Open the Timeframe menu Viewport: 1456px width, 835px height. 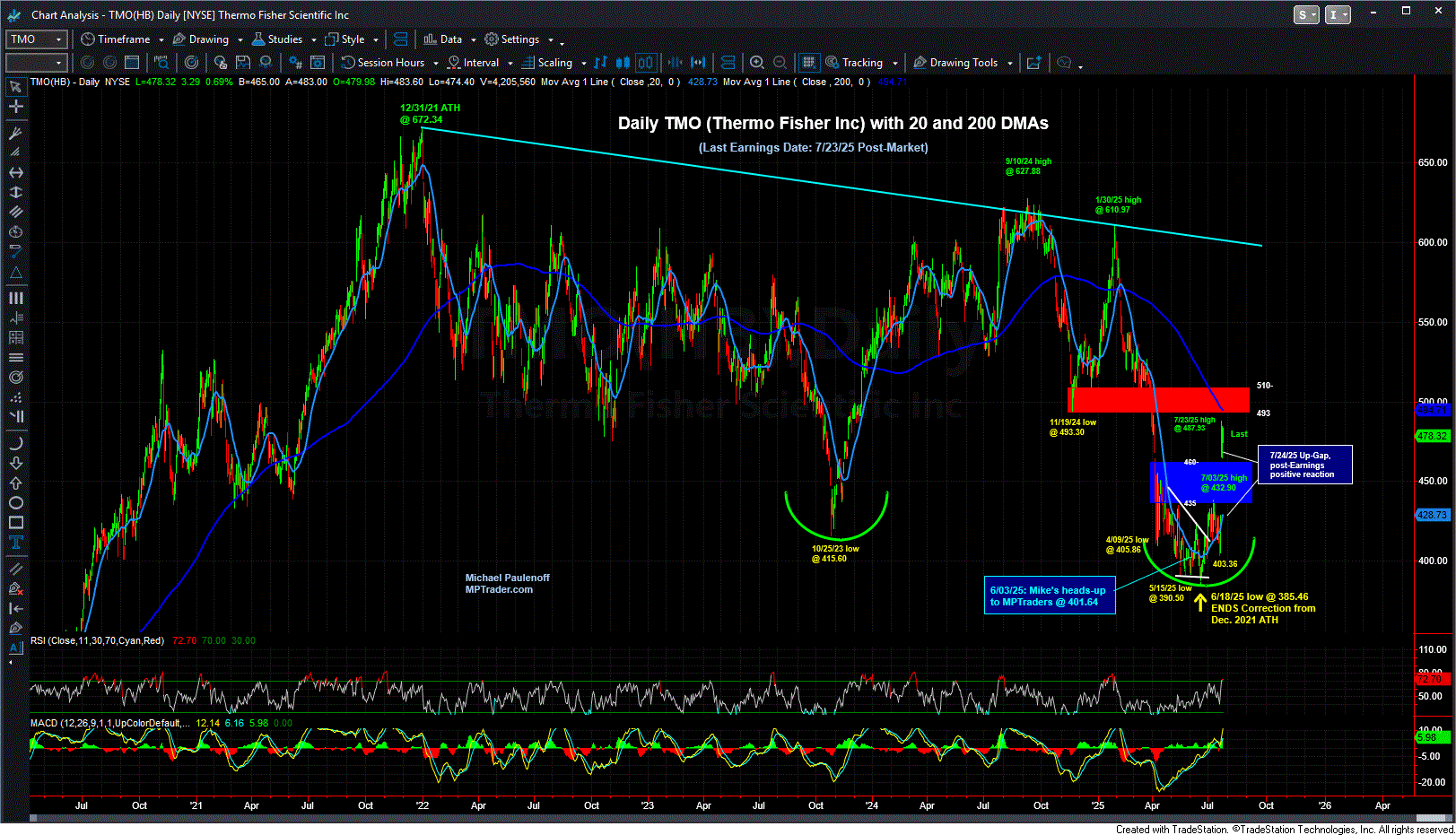(x=116, y=39)
